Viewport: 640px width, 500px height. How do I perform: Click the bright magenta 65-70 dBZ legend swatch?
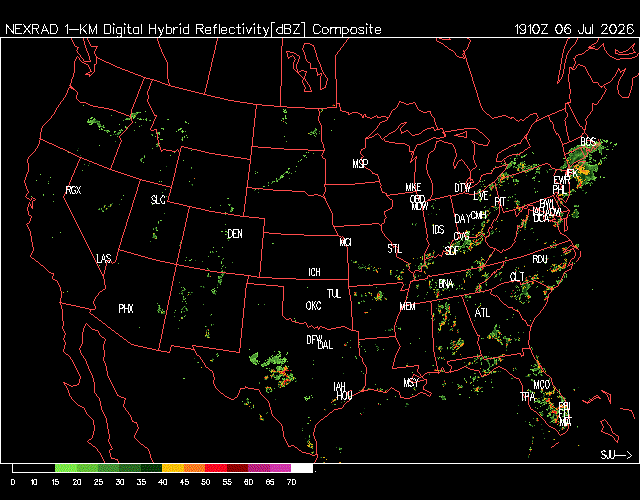pos(280,468)
